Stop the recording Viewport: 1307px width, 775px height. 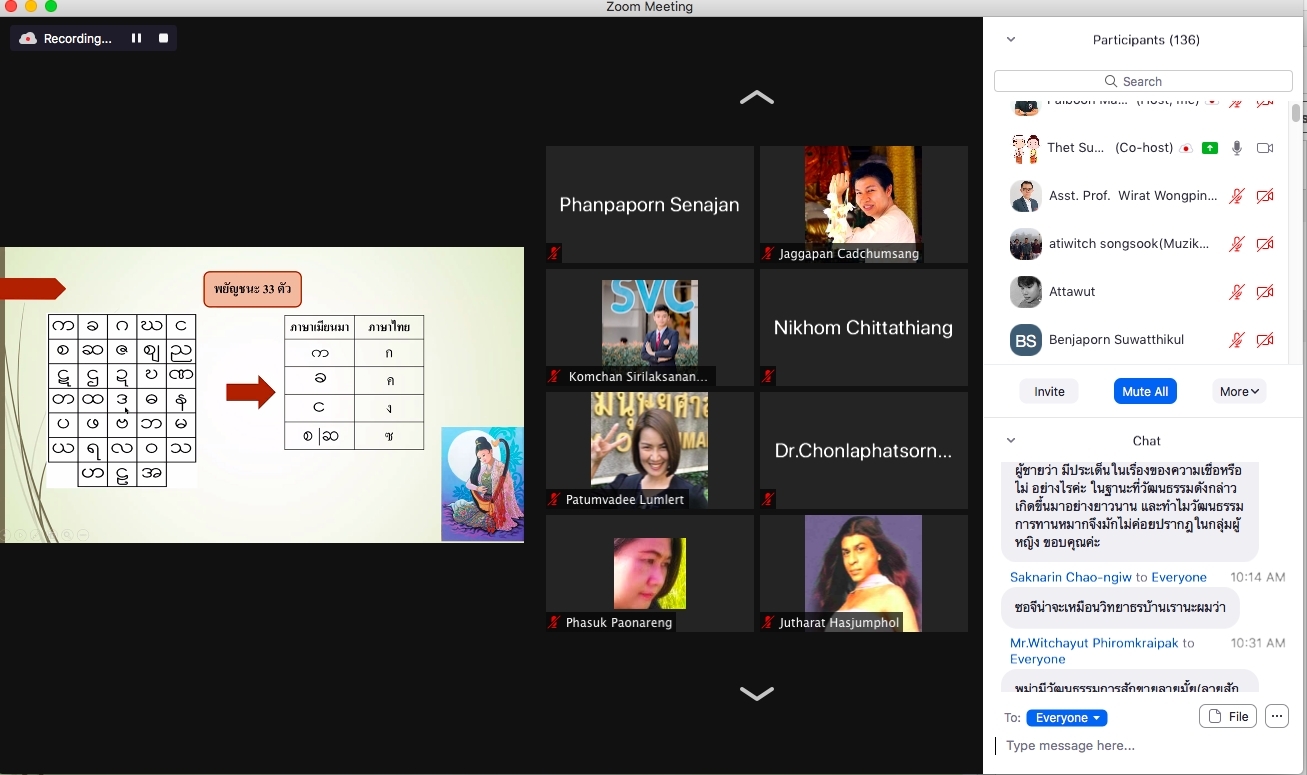click(x=163, y=38)
